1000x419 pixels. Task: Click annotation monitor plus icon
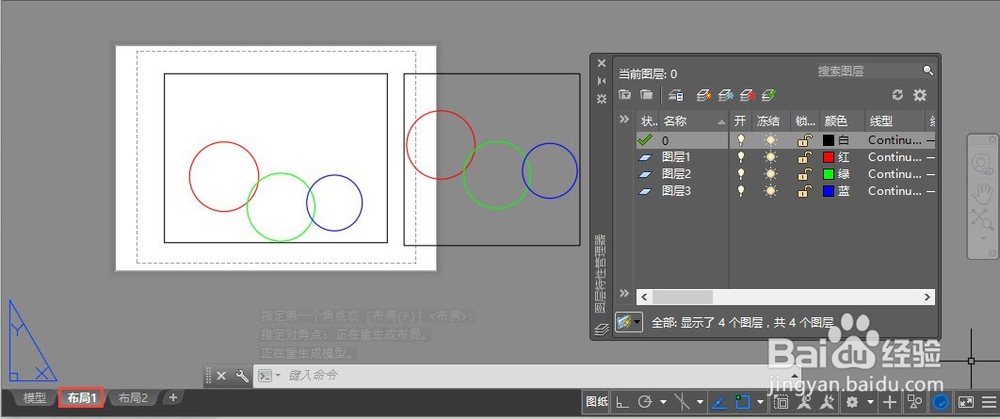tap(890, 402)
